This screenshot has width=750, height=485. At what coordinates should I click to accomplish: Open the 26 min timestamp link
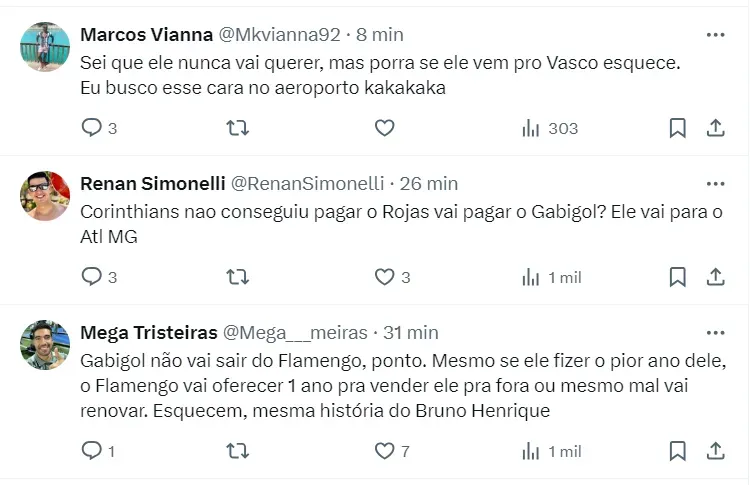point(429,184)
